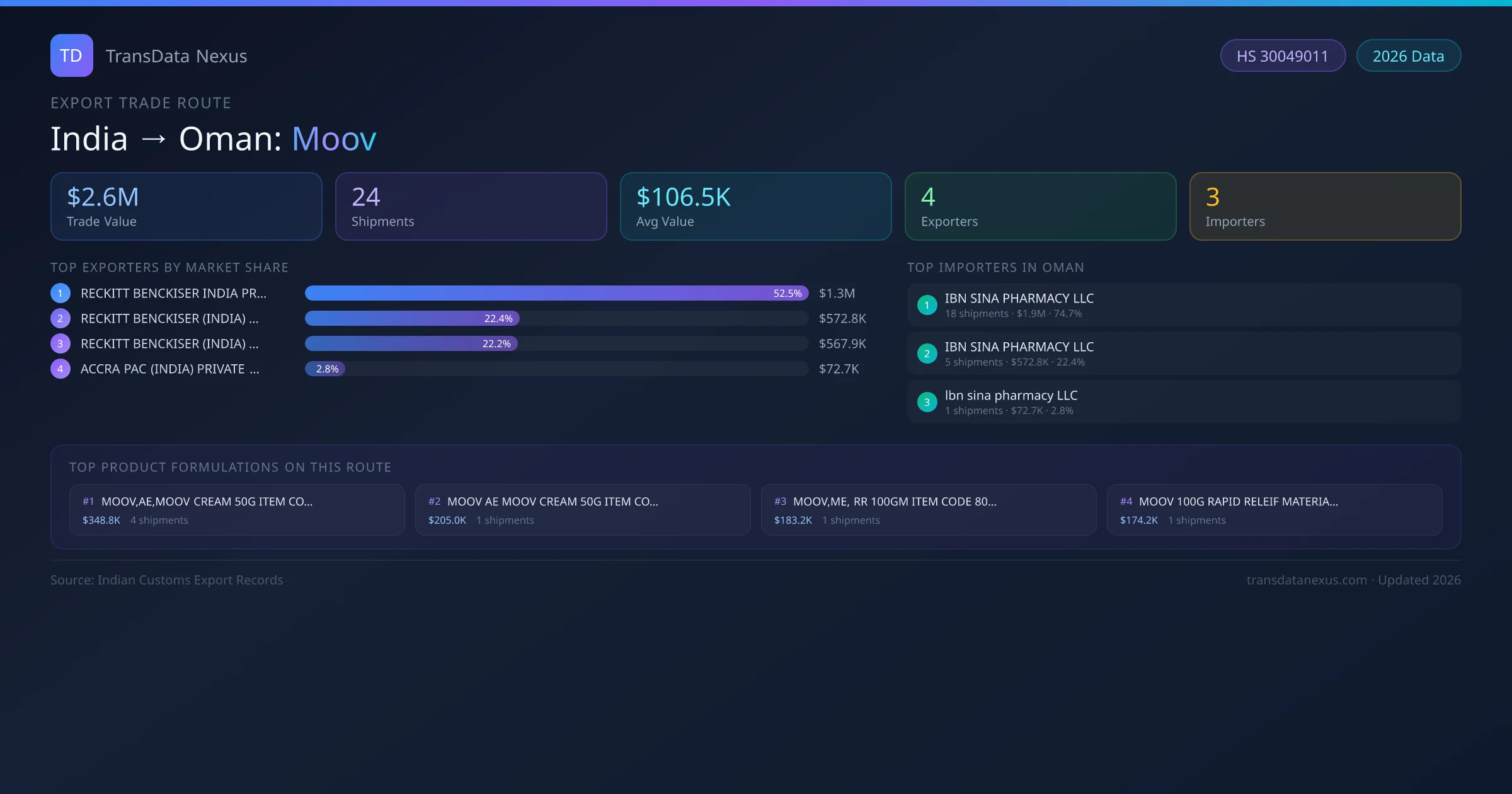
Task: Click exporter rank 1 circle badge
Action: [x=60, y=293]
